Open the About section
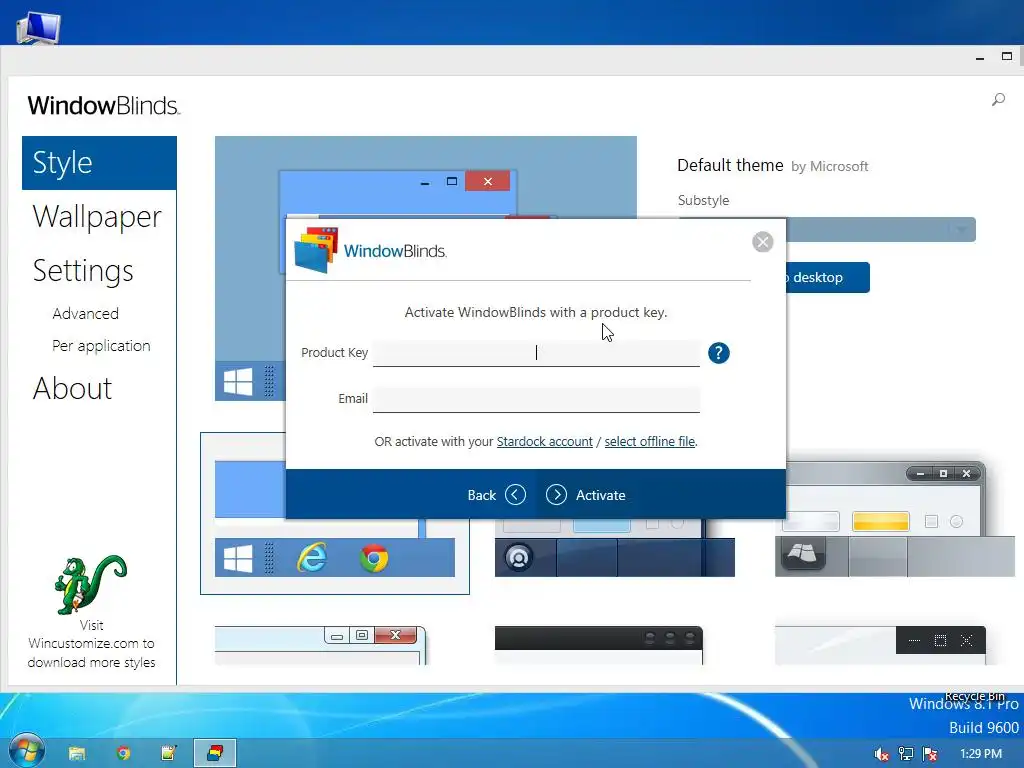 [72, 389]
